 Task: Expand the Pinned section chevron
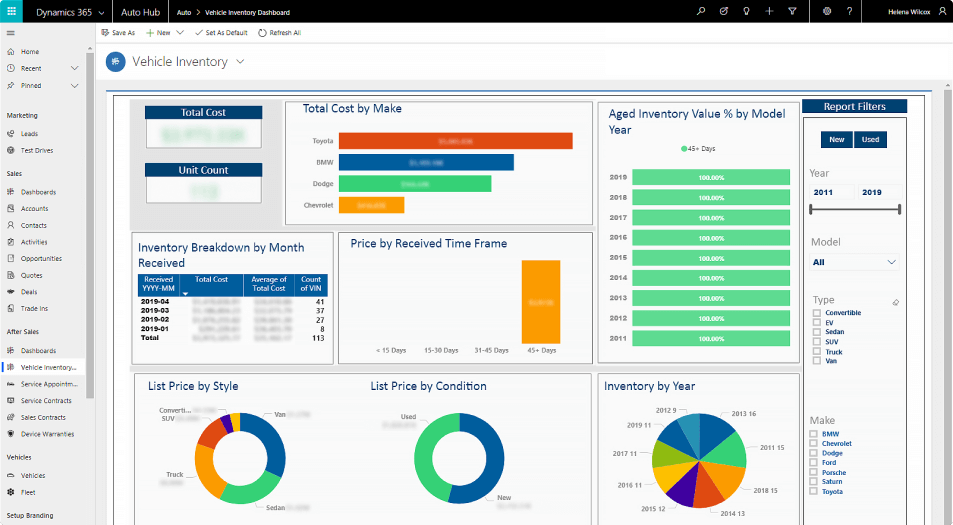pos(74,86)
